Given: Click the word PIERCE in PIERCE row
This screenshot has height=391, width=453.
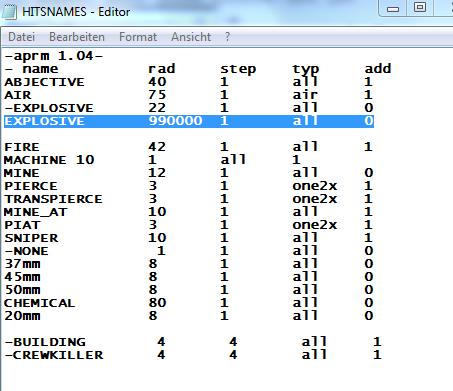Looking at the screenshot, I should click(x=31, y=186).
